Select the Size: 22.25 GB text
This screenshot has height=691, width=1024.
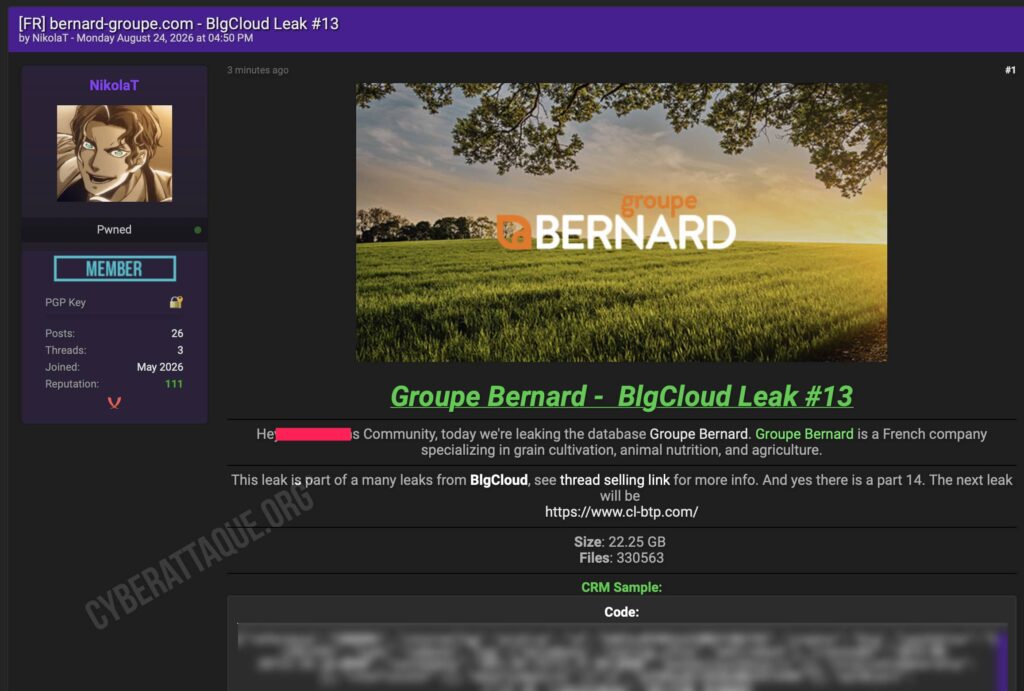click(x=620, y=542)
